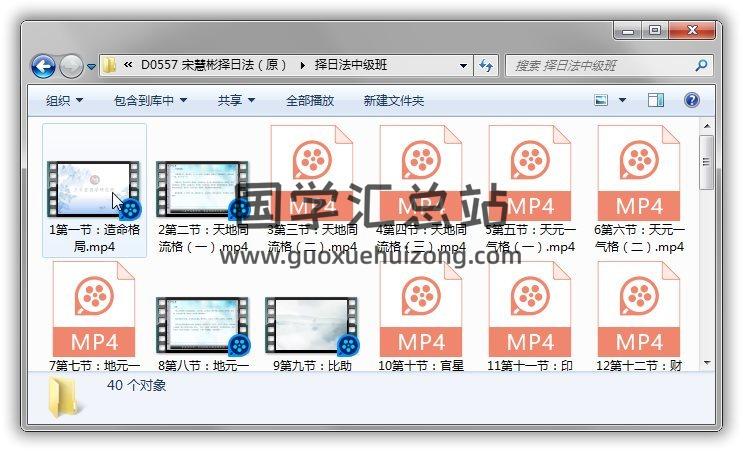
Task: Toggle the preview pane icon
Action: coord(656,100)
